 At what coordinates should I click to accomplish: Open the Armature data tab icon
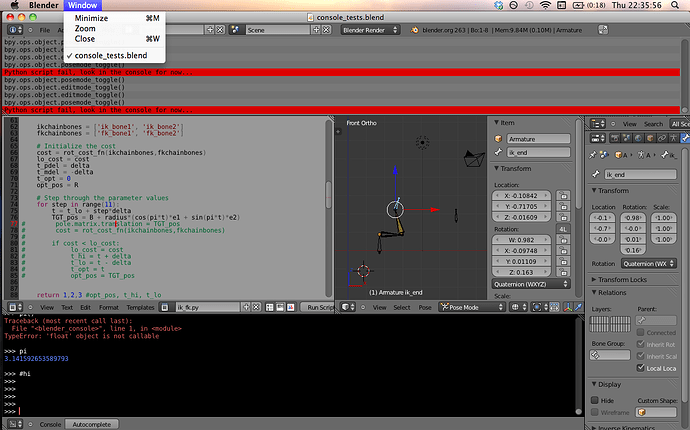673,139
